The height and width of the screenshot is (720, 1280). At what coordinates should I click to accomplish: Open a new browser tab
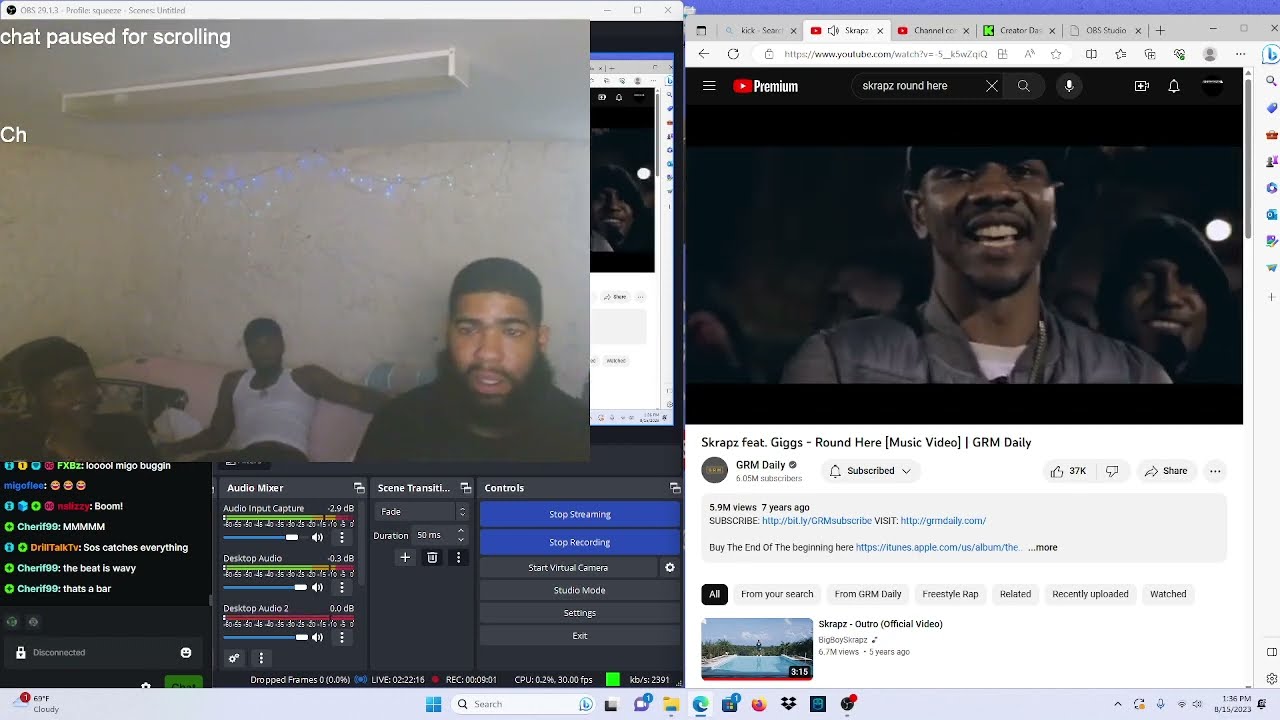(x=1160, y=31)
